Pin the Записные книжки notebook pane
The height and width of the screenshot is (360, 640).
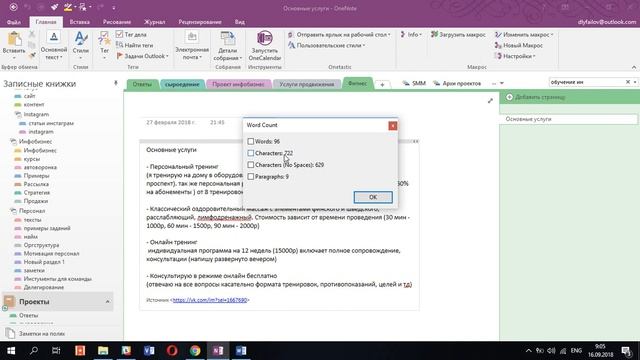[x=116, y=83]
